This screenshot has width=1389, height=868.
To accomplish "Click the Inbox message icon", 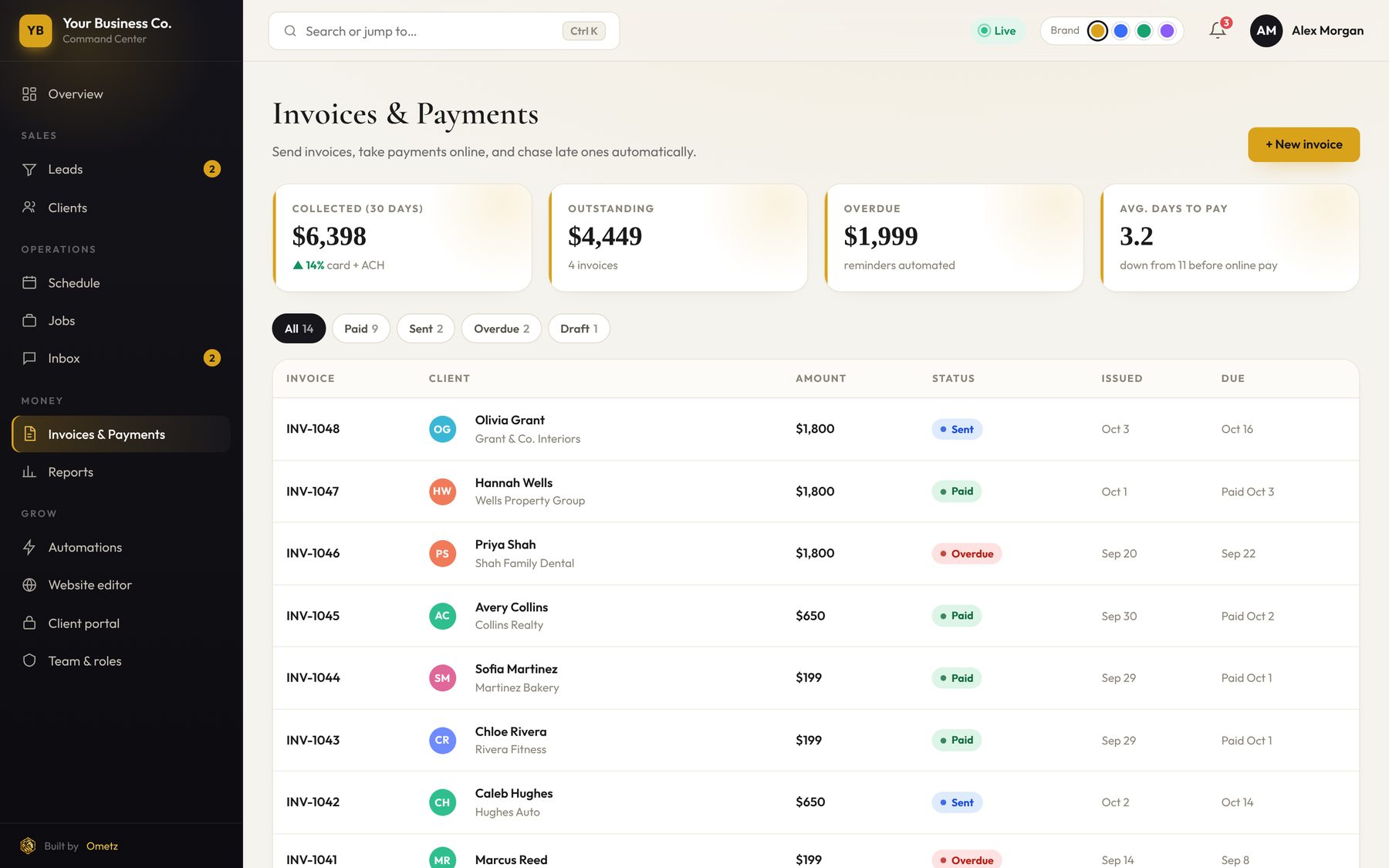I will coord(29,358).
